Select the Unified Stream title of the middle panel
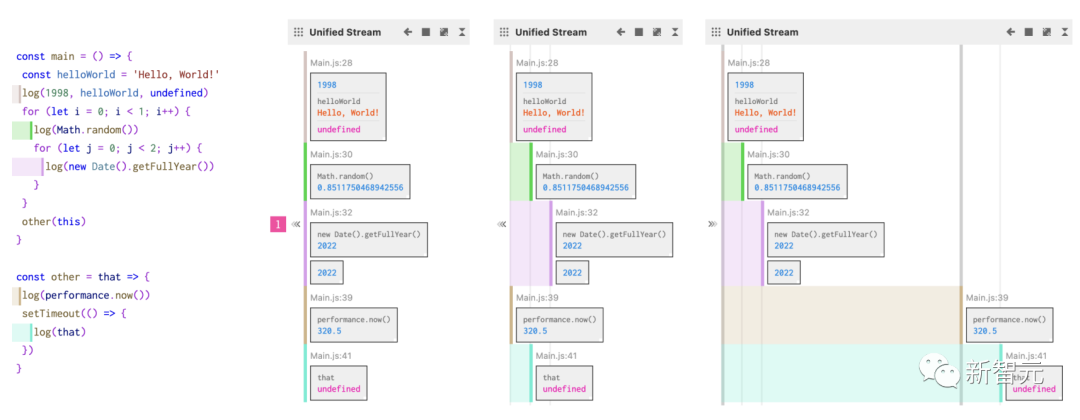This screenshot has width=1080, height=420. 551,32
